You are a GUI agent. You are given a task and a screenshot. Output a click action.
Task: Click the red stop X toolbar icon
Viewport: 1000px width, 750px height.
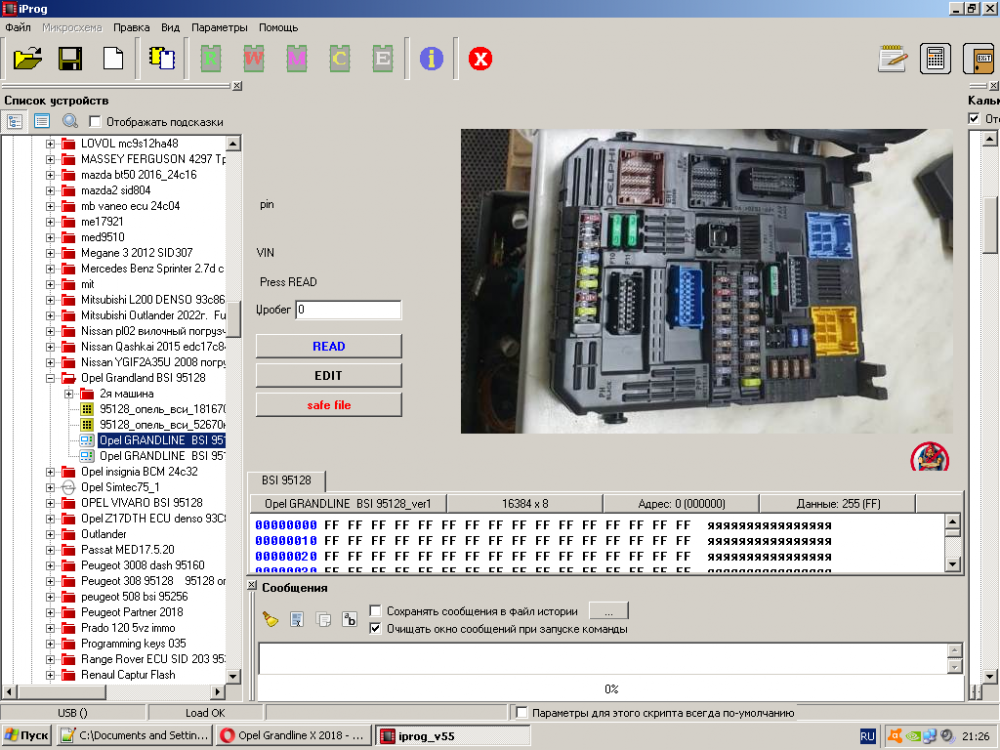point(481,59)
